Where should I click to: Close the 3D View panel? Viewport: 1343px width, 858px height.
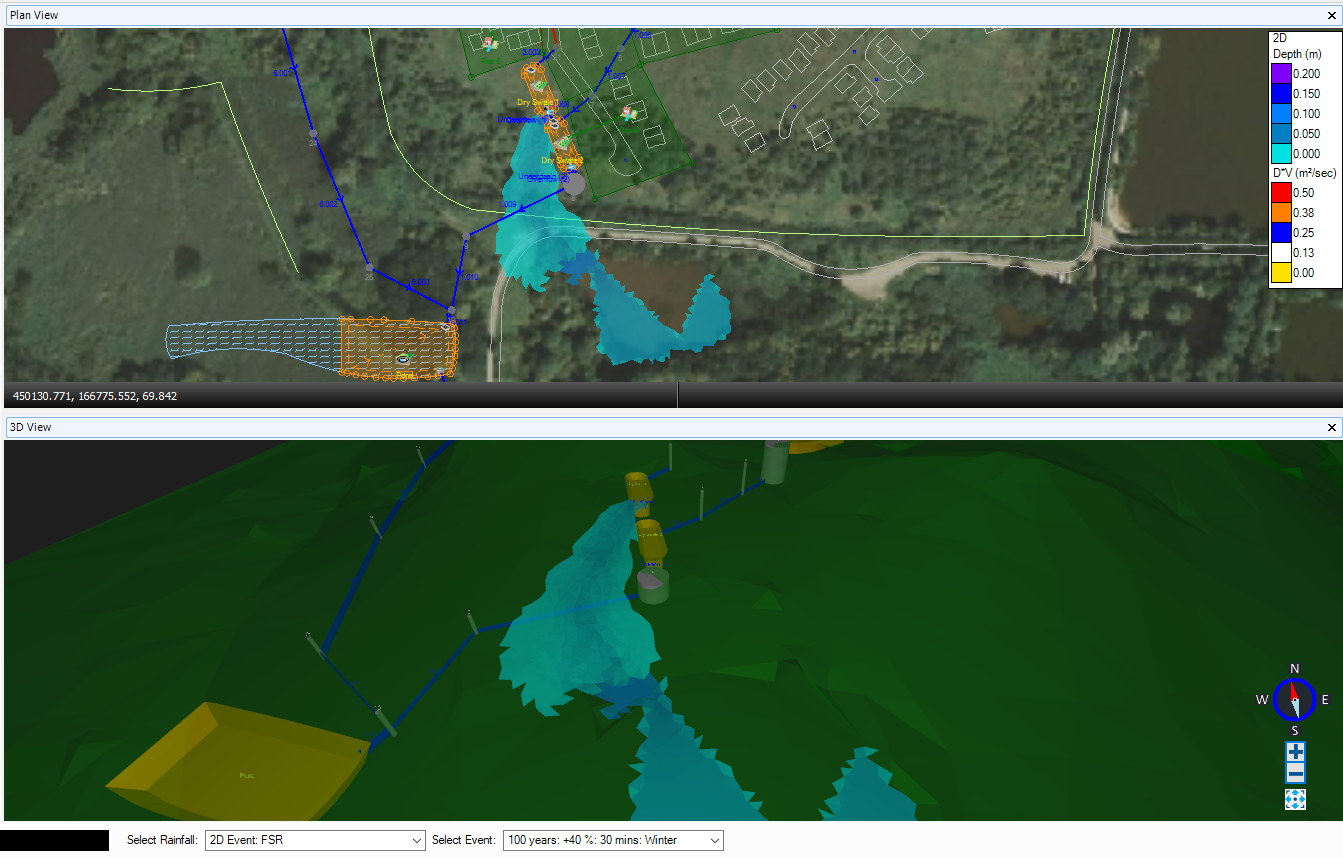tap(1331, 427)
